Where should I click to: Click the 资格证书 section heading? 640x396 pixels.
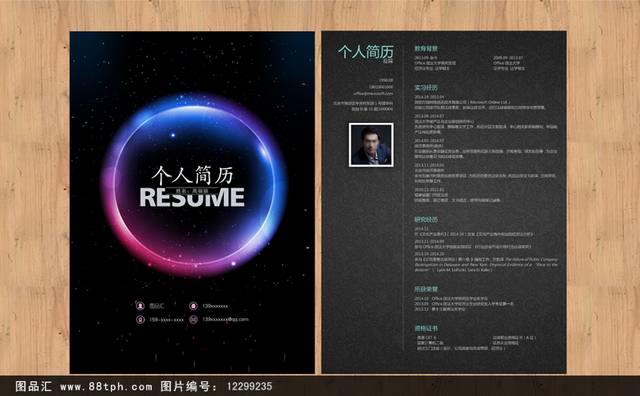click(x=426, y=328)
